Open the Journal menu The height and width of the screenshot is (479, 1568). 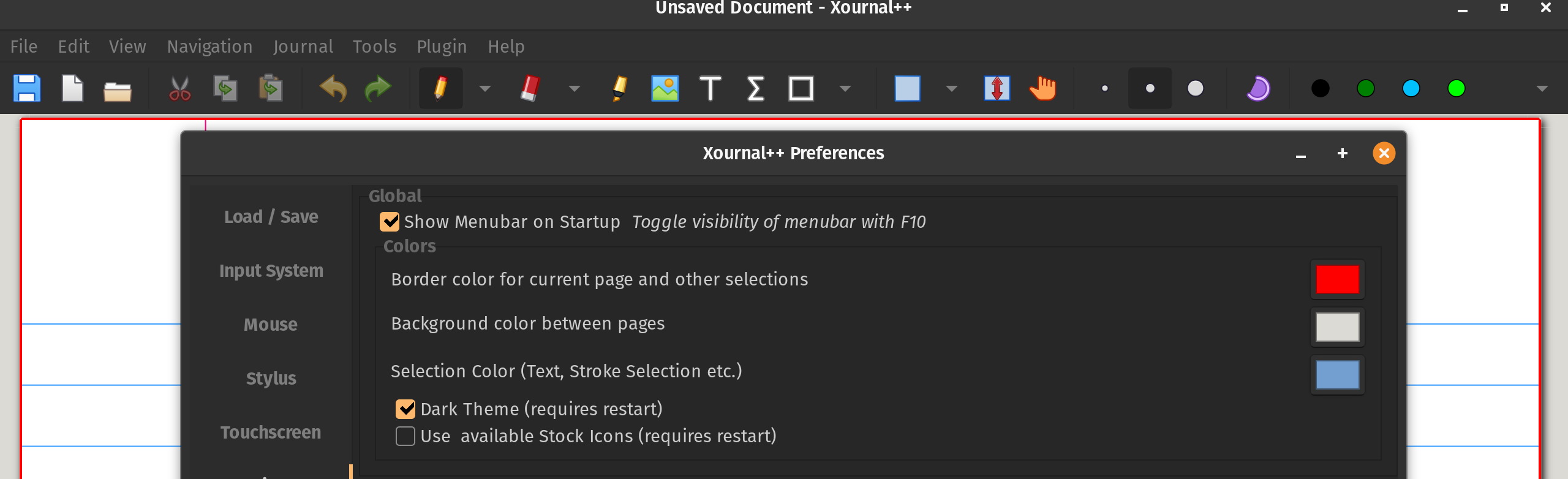coord(303,46)
